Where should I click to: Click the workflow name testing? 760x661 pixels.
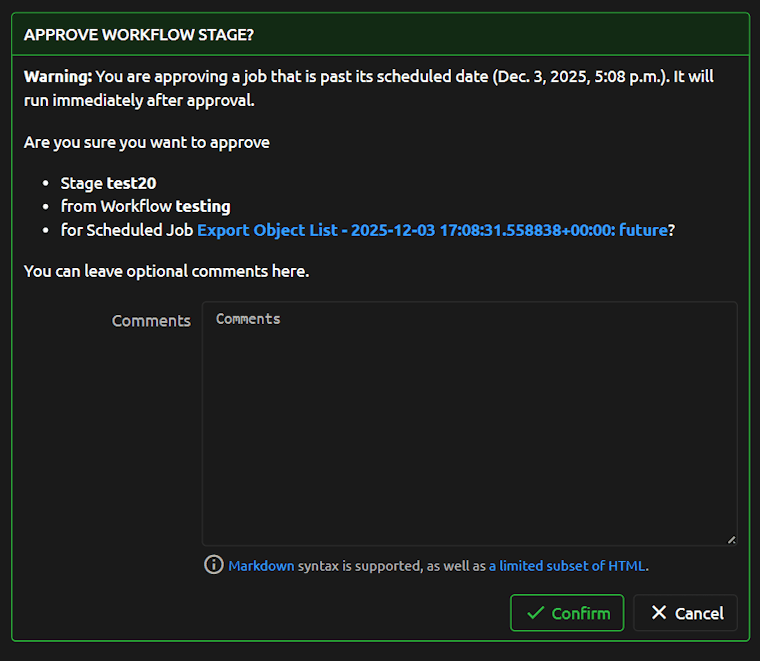tap(203, 206)
